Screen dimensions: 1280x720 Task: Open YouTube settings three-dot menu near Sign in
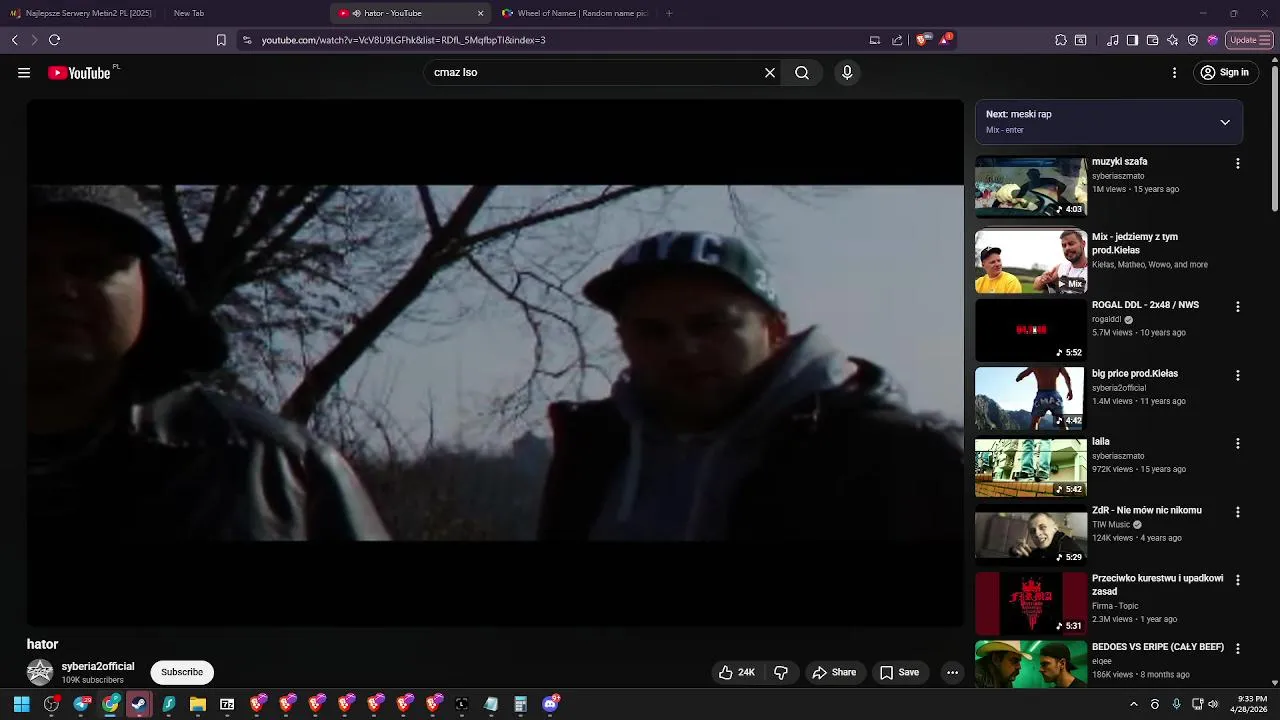[1175, 72]
